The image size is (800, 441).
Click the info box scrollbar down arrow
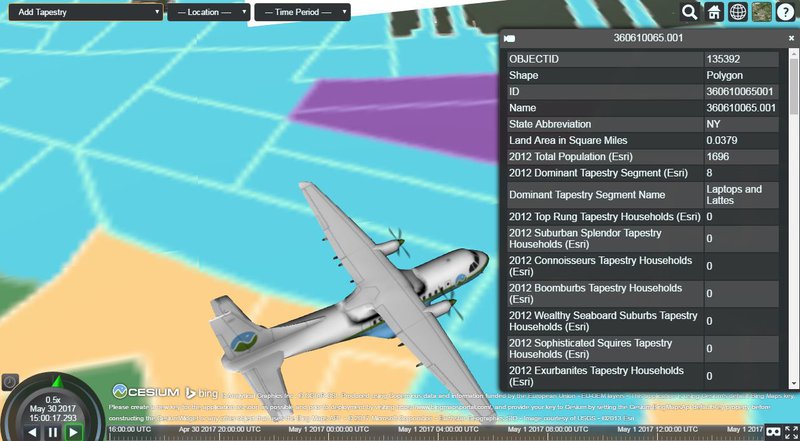coord(793,383)
